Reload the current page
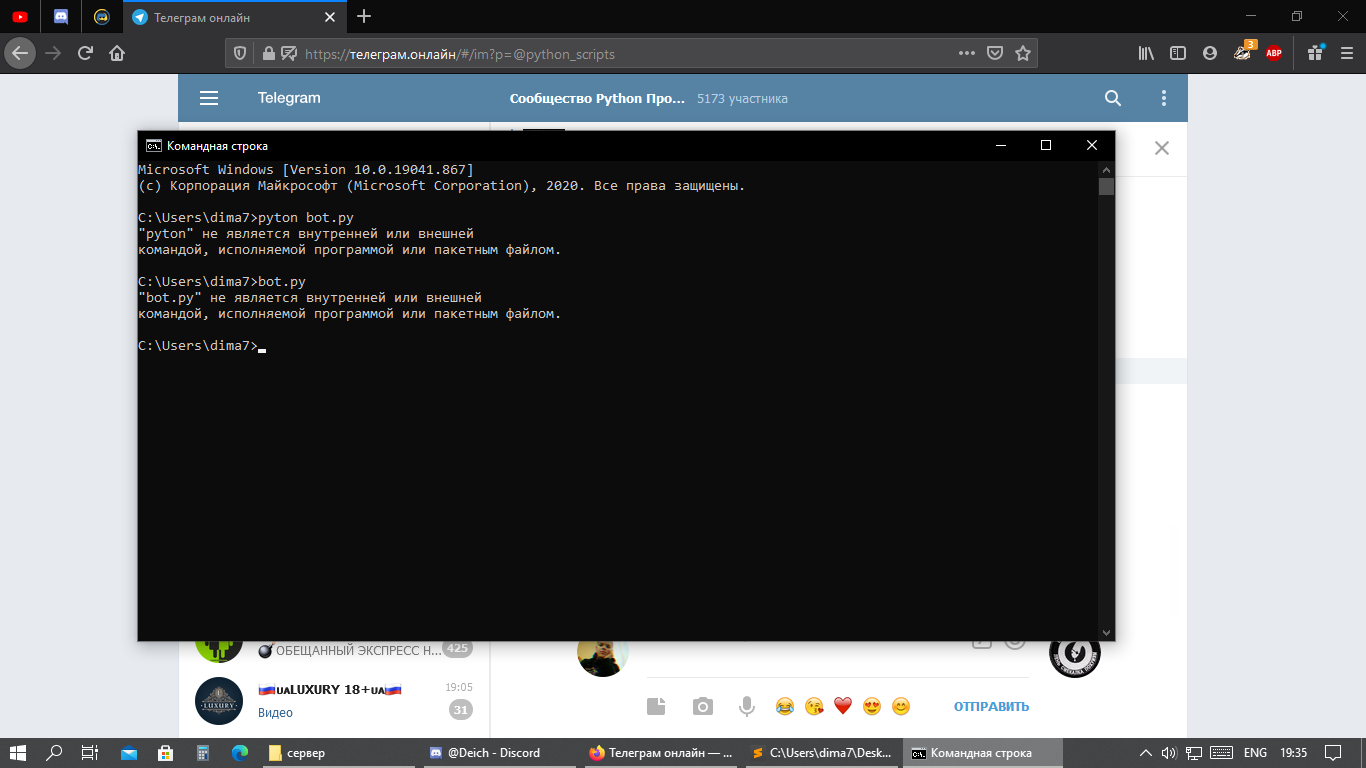 tap(86, 53)
